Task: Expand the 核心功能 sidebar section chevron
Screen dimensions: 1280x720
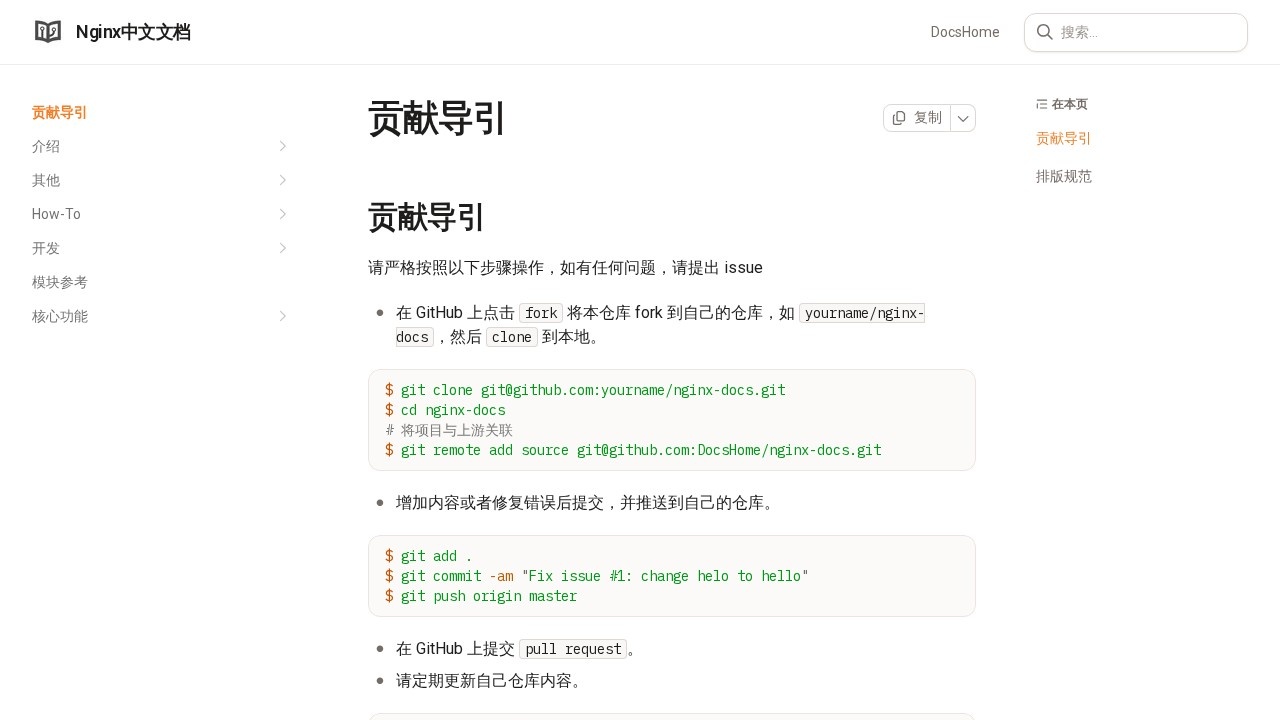Action: 283,316
